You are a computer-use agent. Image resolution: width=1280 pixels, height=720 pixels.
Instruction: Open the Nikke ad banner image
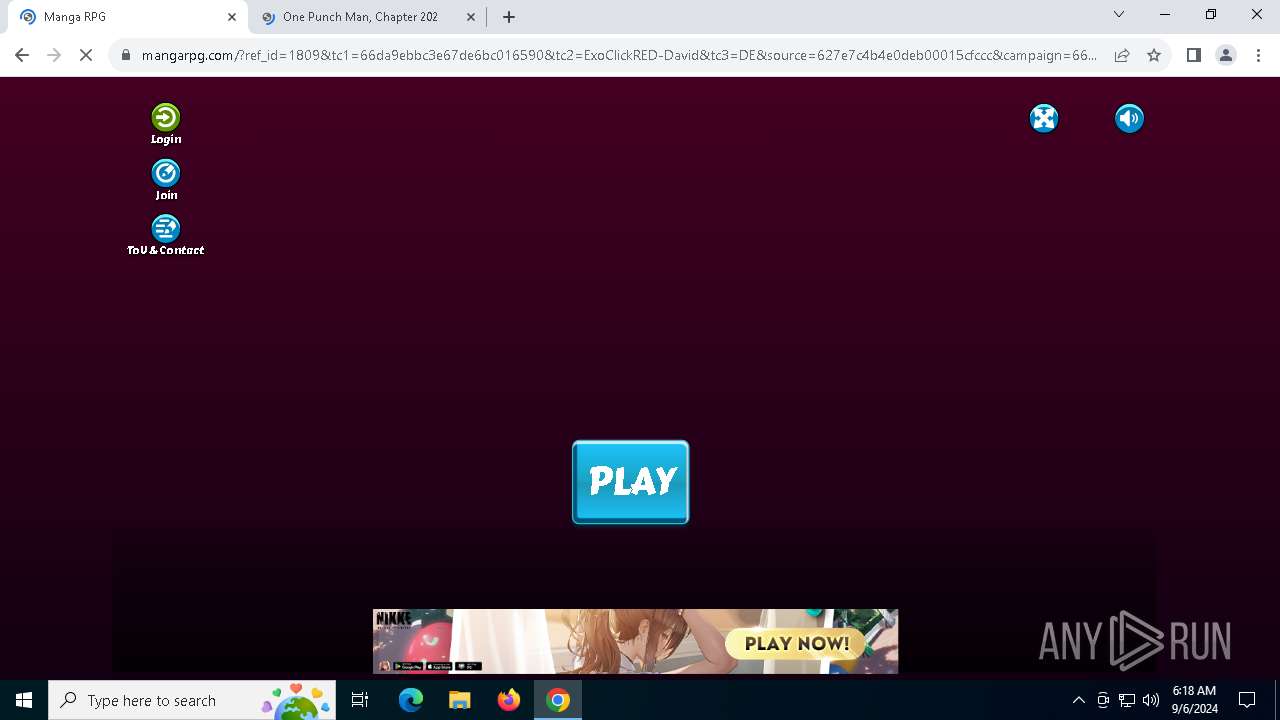pos(635,641)
